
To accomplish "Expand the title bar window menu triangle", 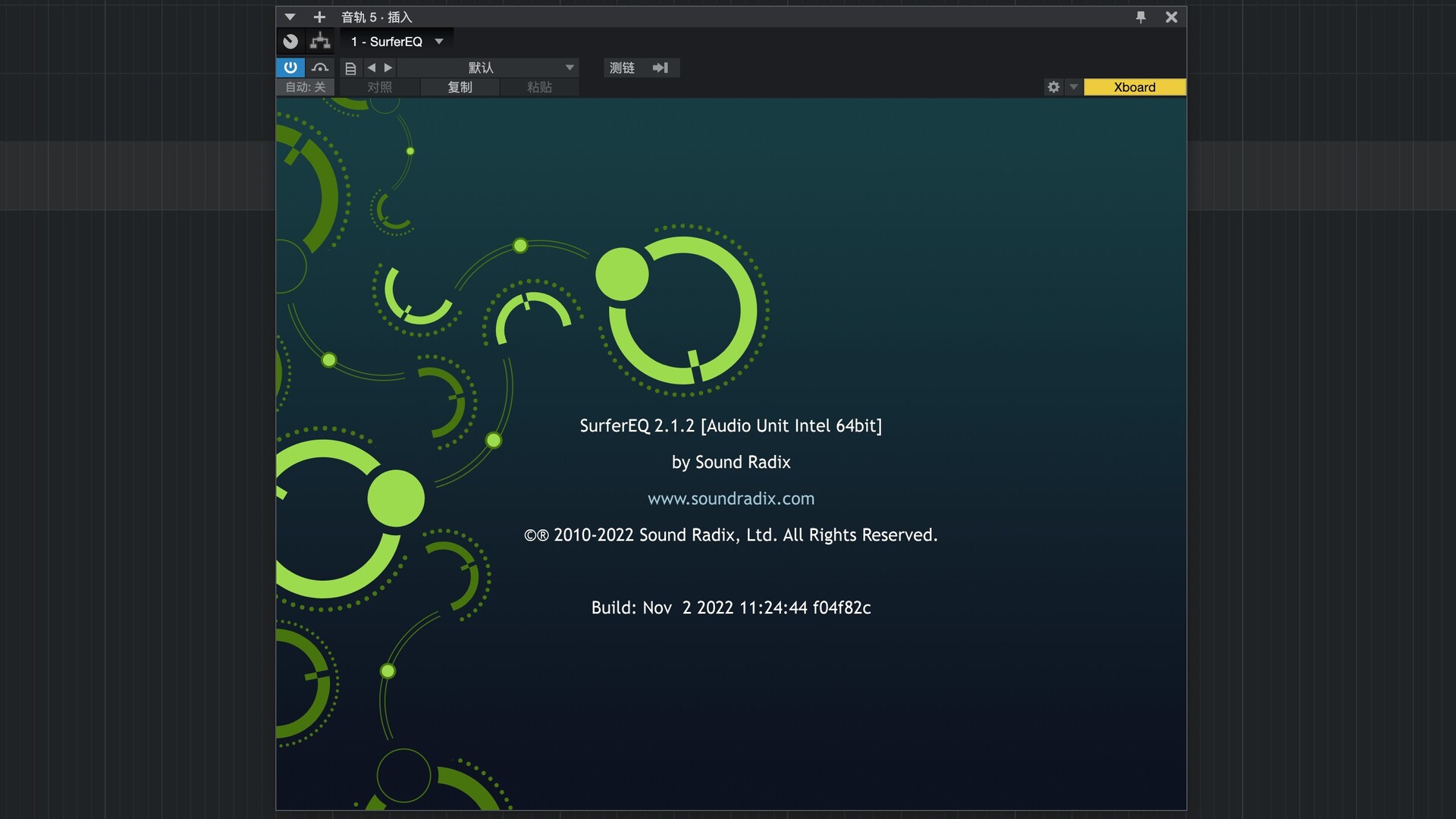I will pyautogui.click(x=290, y=17).
